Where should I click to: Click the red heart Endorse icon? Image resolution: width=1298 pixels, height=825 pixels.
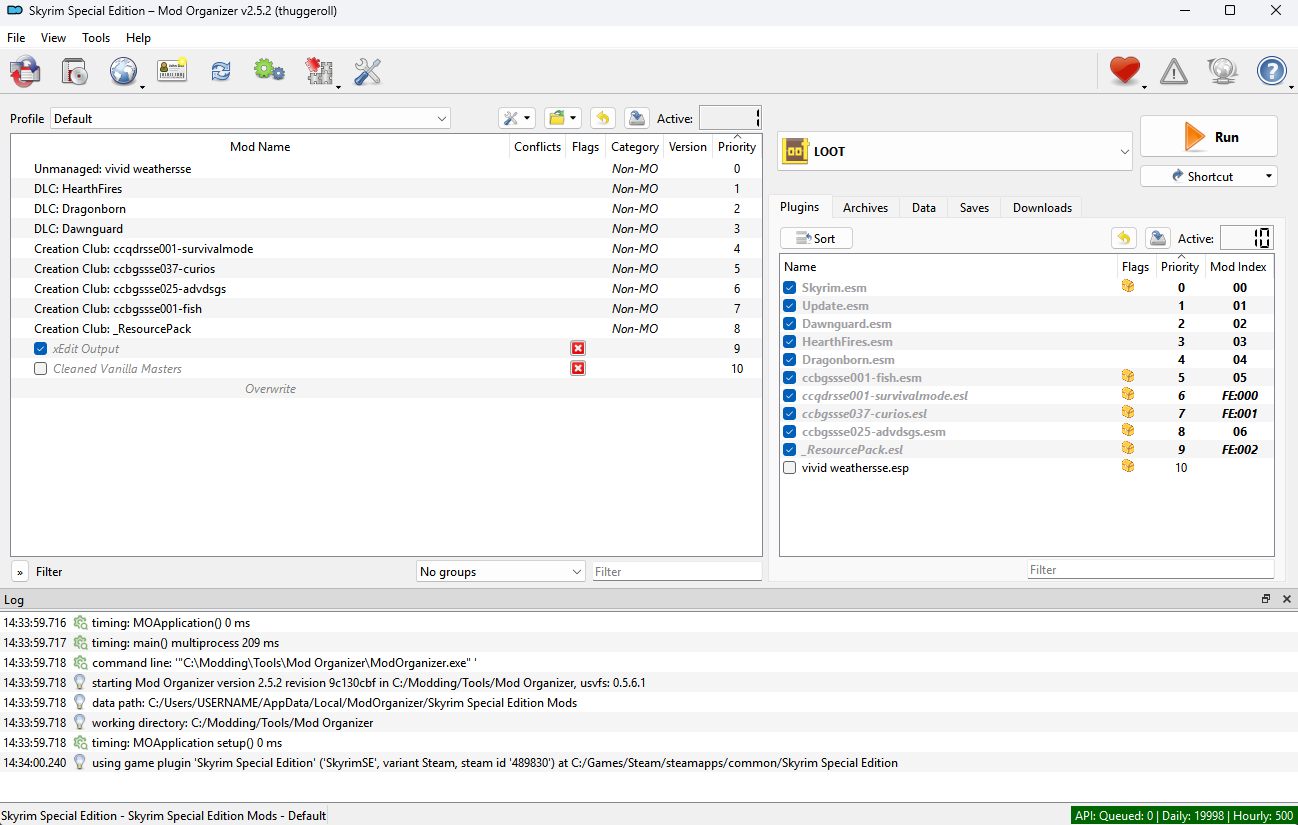(x=1125, y=71)
